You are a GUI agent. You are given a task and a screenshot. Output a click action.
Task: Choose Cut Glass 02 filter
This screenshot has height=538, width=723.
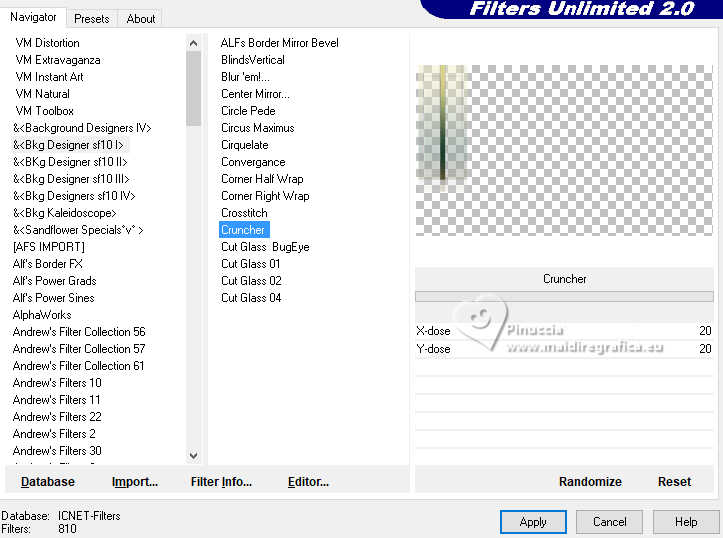[x=251, y=281]
